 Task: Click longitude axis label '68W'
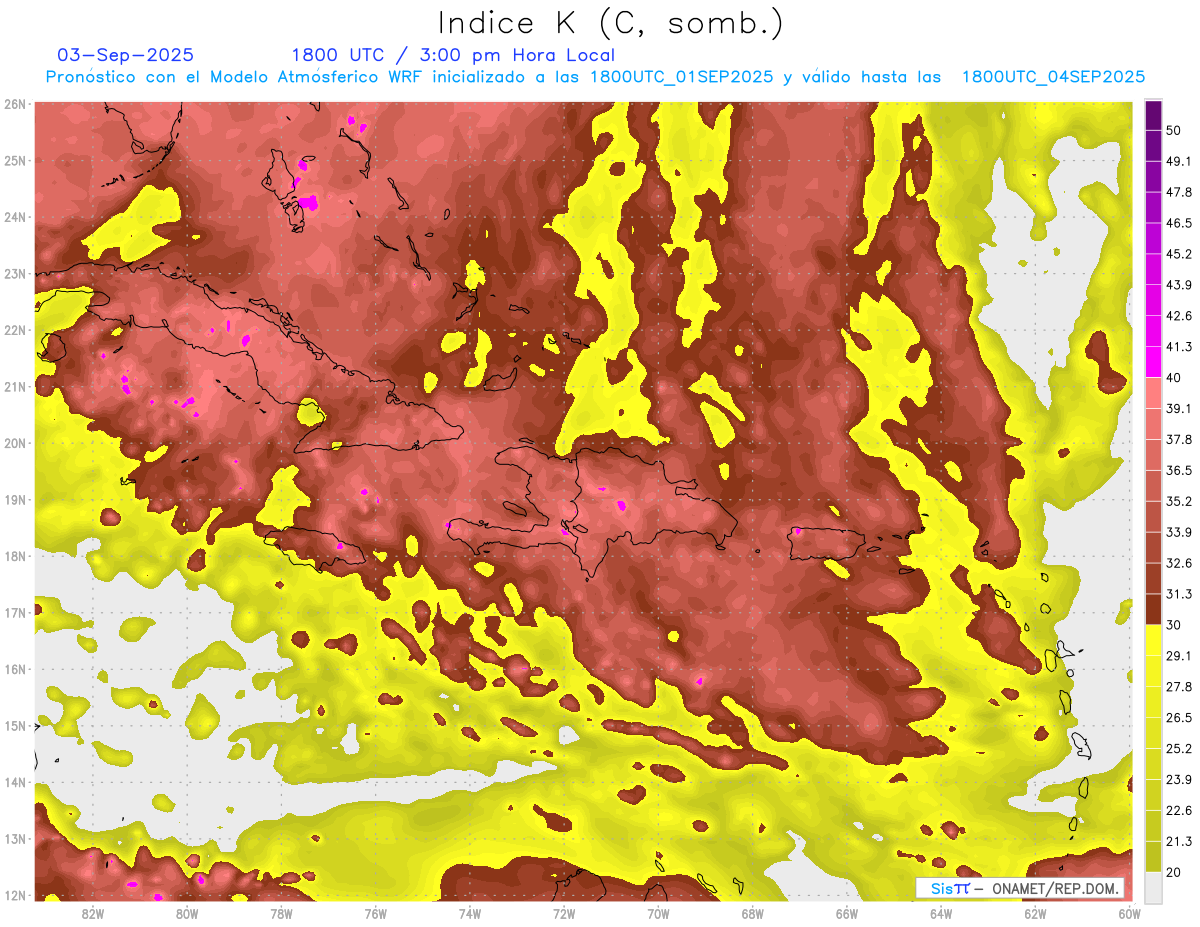coord(752,913)
